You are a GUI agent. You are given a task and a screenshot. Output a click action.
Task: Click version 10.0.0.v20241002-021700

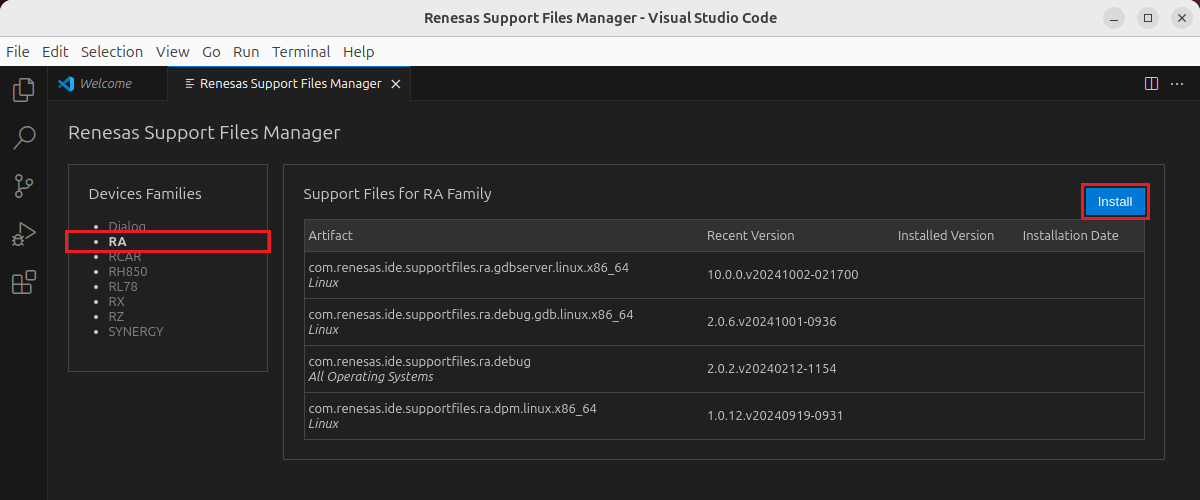point(783,275)
